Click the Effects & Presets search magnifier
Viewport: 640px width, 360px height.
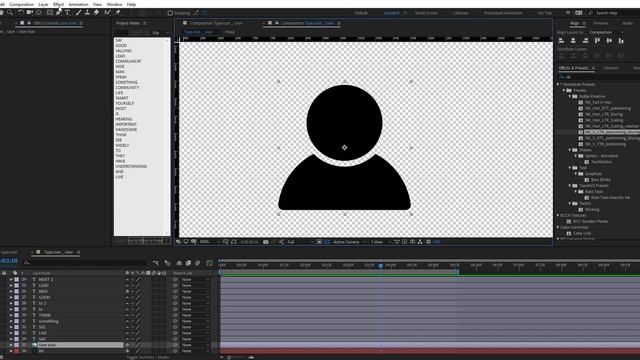[562, 77]
